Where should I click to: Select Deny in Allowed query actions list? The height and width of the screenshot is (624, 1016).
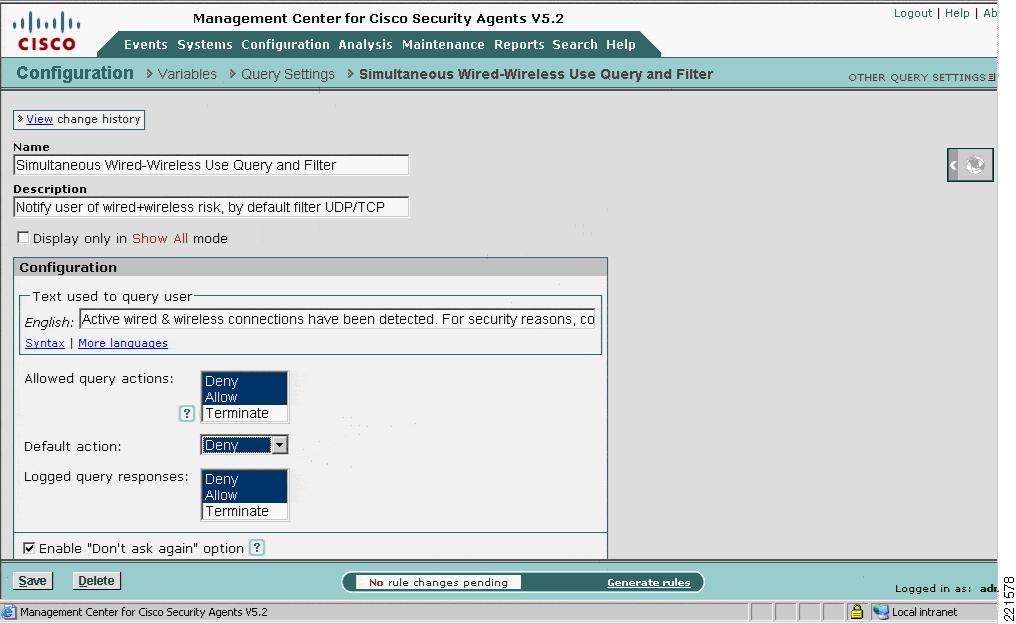244,381
